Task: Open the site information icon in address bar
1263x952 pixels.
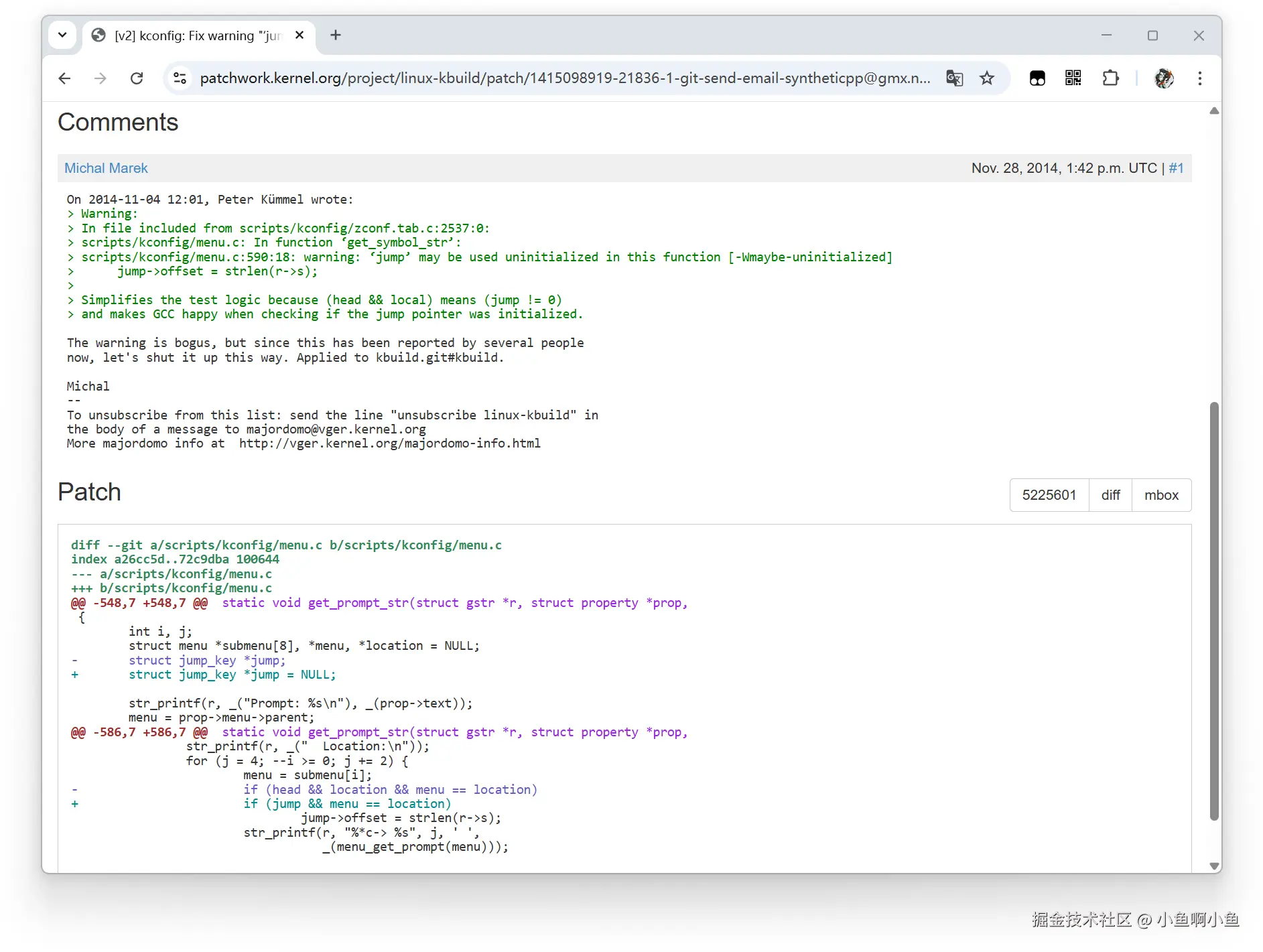Action: [x=180, y=78]
